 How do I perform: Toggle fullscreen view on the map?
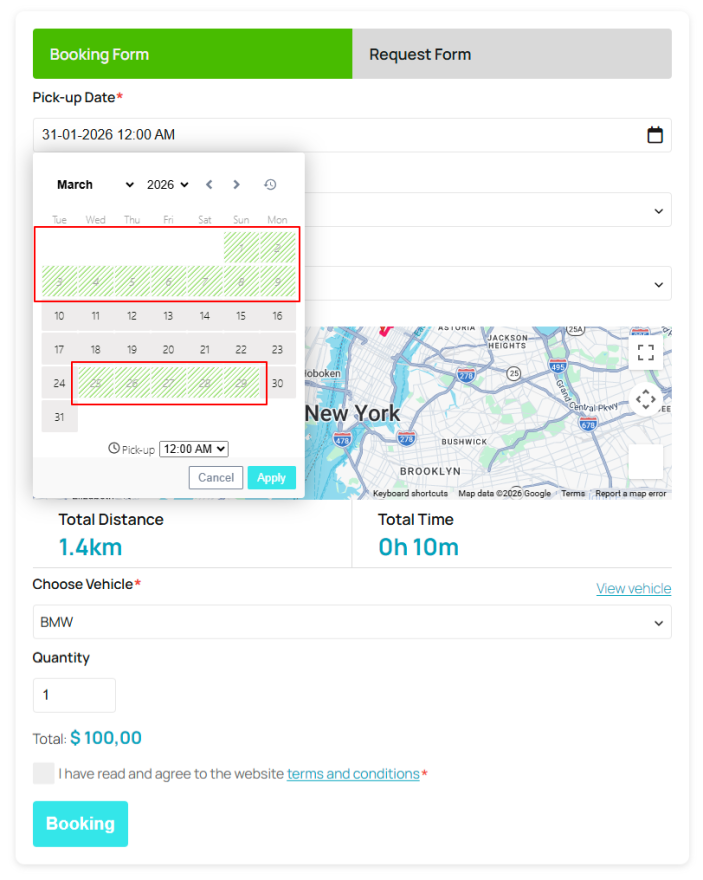[646, 352]
